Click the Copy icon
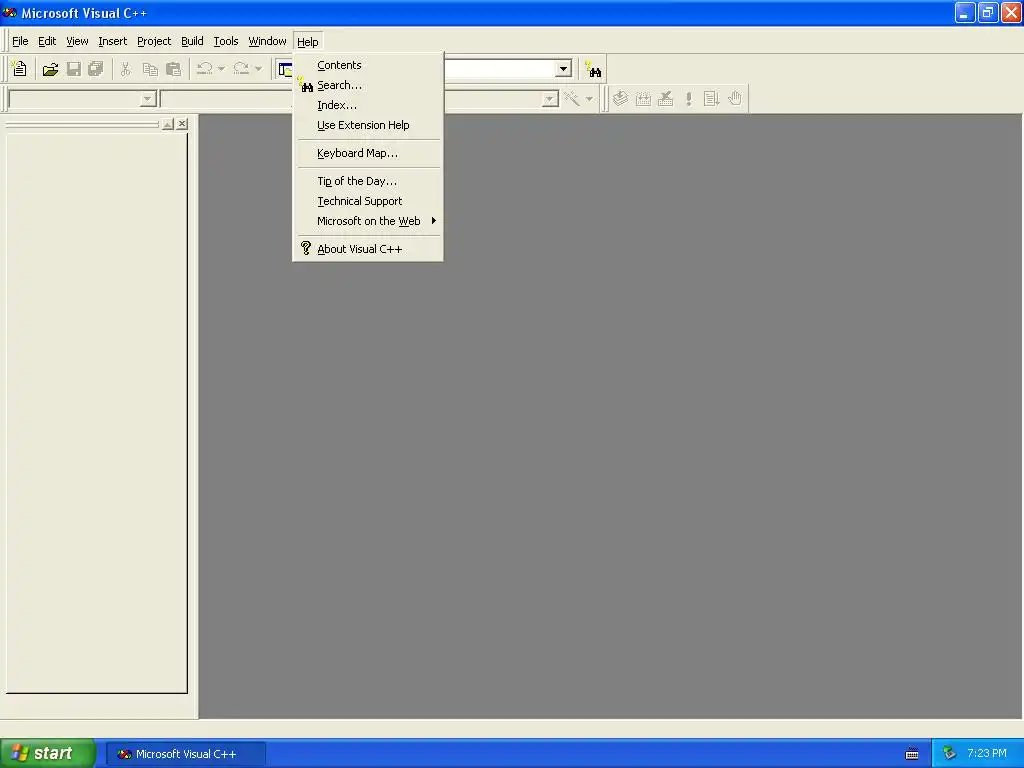This screenshot has width=1024, height=768. click(x=150, y=69)
